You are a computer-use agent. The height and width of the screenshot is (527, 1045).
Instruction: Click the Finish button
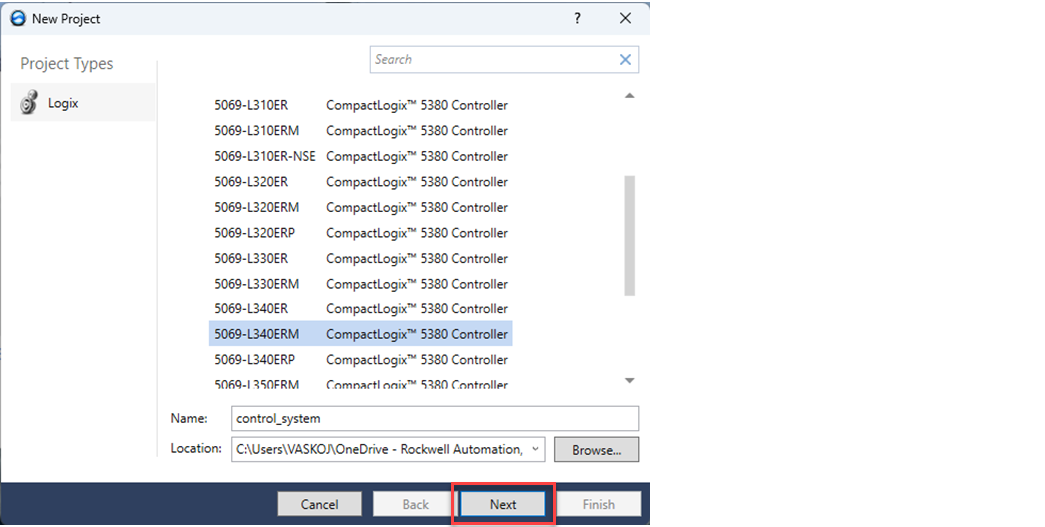tap(599, 504)
